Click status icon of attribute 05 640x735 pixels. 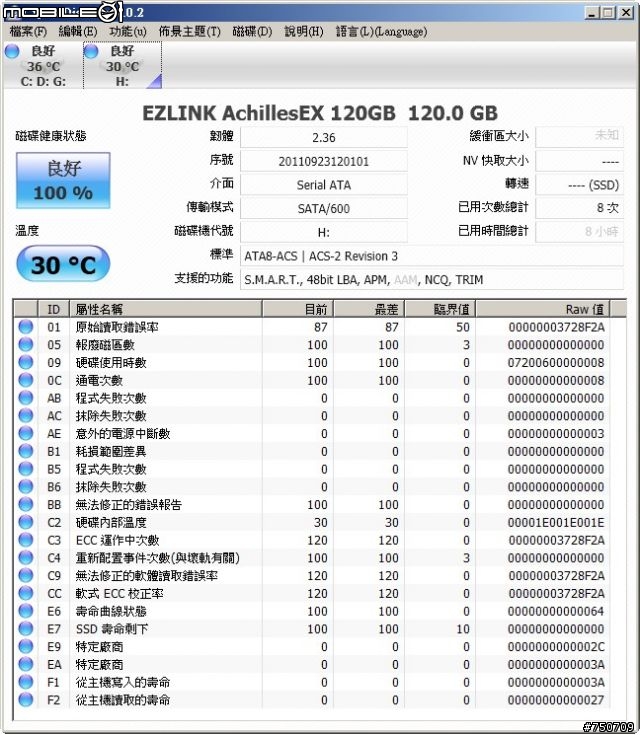[x=26, y=345]
